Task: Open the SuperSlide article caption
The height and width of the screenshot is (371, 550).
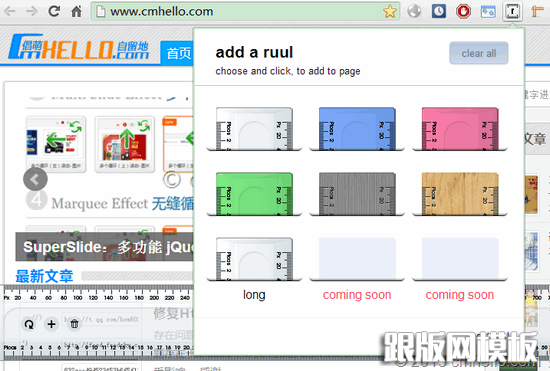Action: pos(105,247)
